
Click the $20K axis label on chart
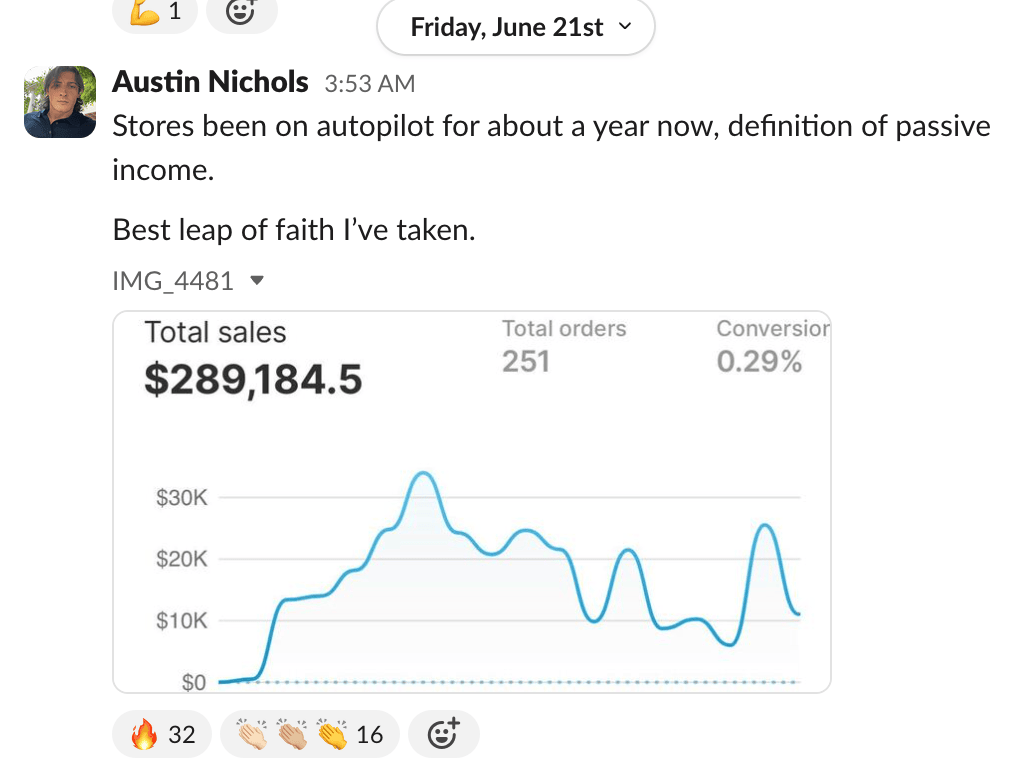click(x=181, y=560)
